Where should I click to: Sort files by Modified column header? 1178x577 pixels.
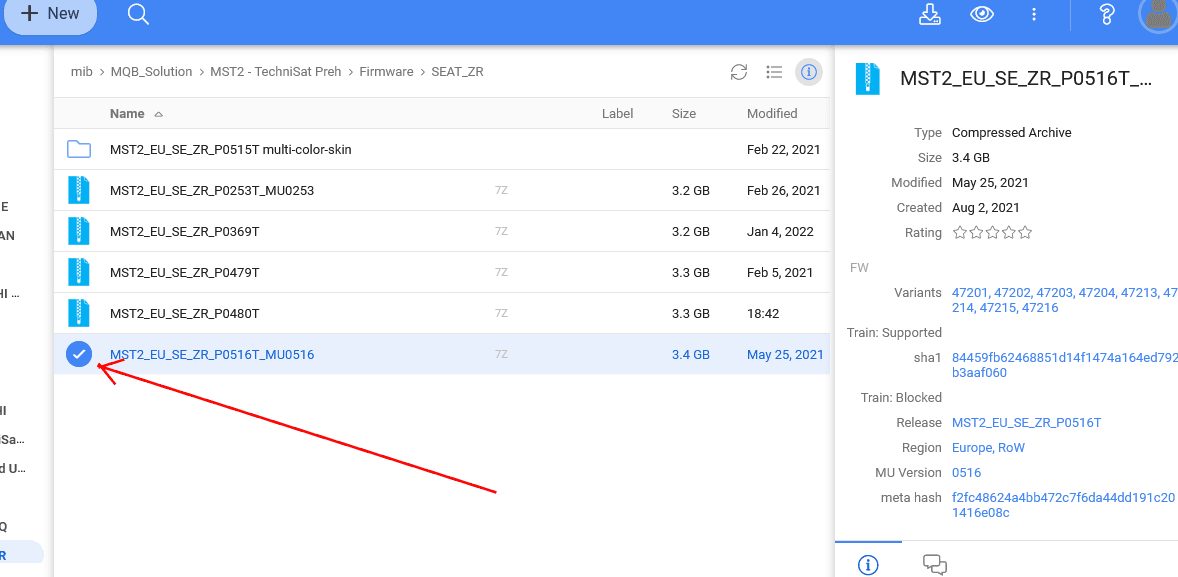771,114
